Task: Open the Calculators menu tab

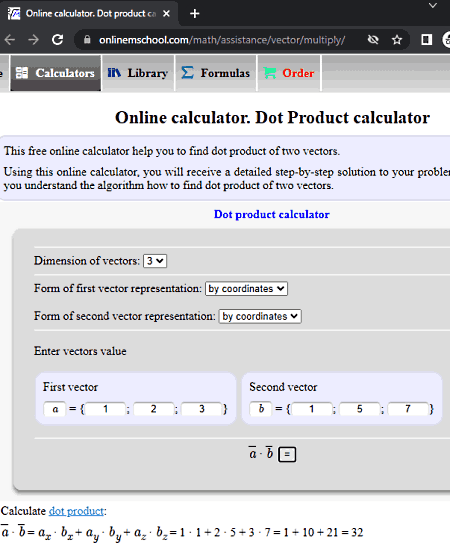Action: (x=56, y=73)
